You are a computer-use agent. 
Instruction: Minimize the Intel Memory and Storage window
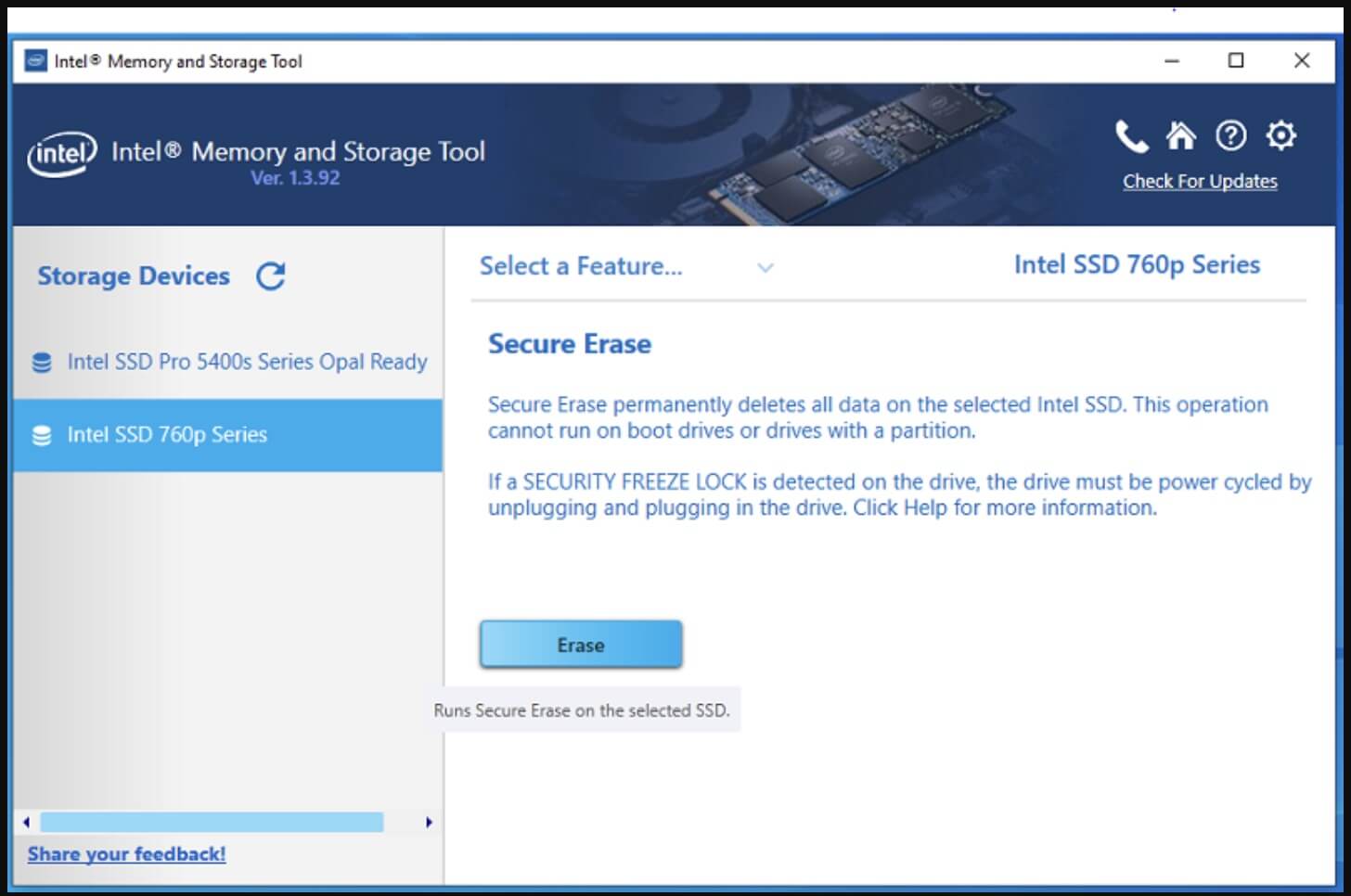click(x=1172, y=61)
